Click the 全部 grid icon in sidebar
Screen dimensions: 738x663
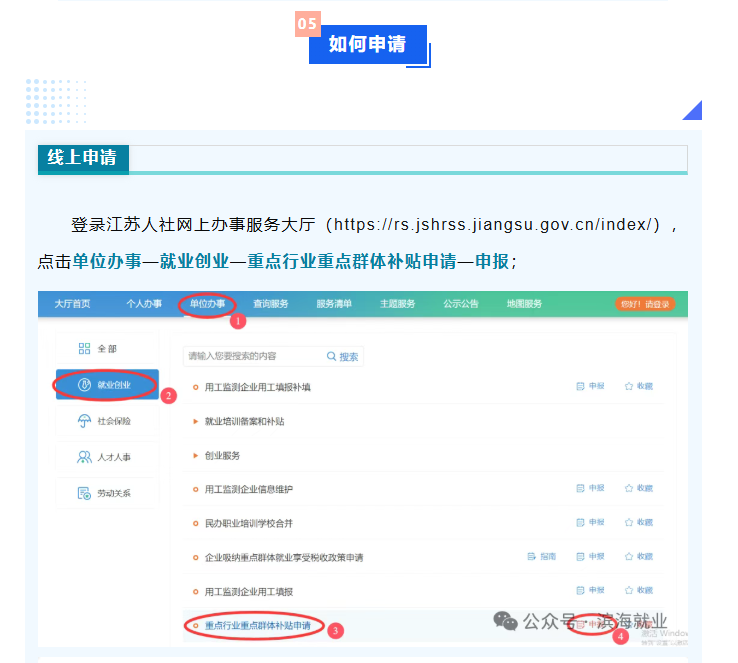[85, 348]
